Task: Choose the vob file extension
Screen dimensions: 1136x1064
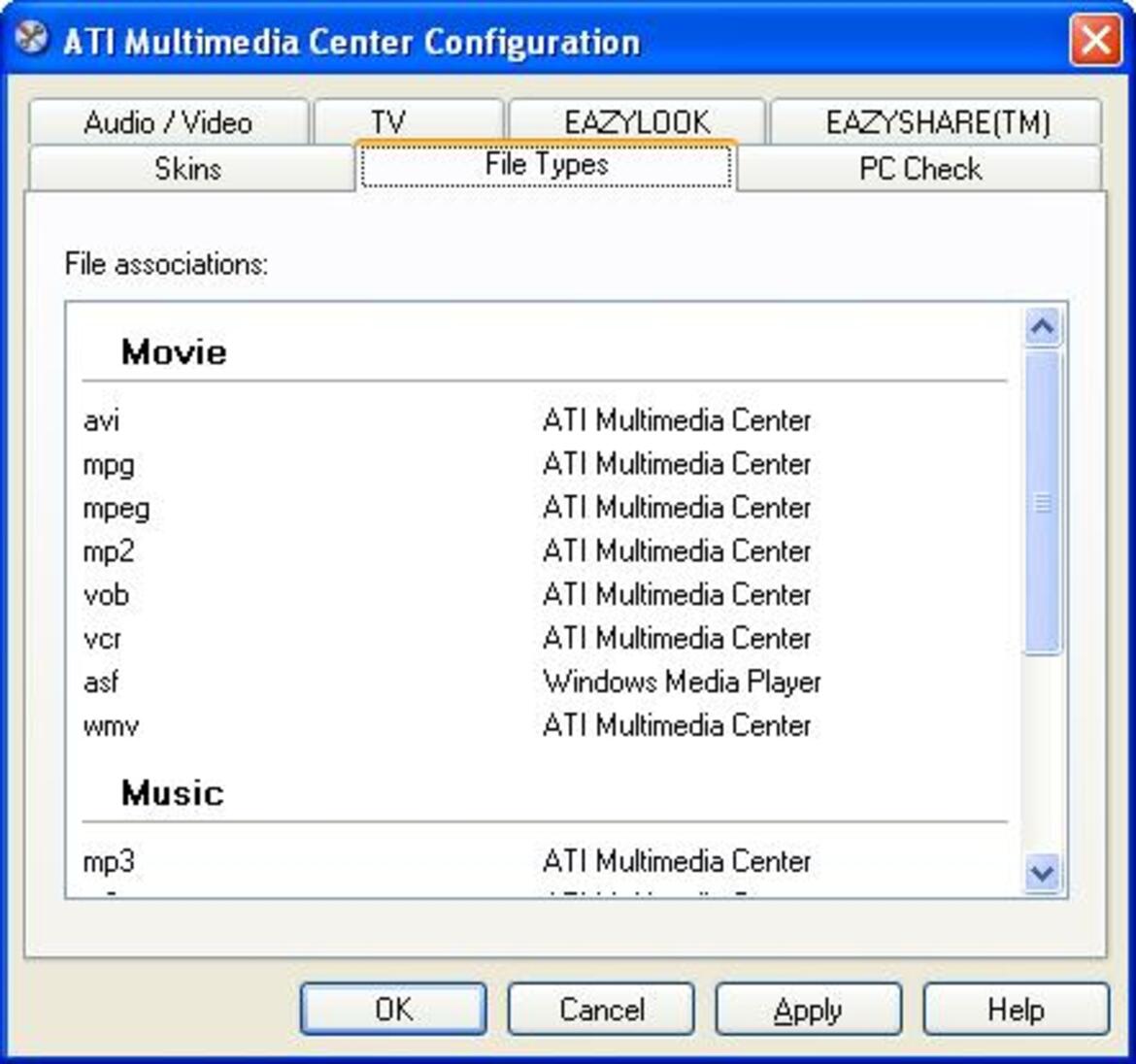Action: pyautogui.click(x=107, y=595)
